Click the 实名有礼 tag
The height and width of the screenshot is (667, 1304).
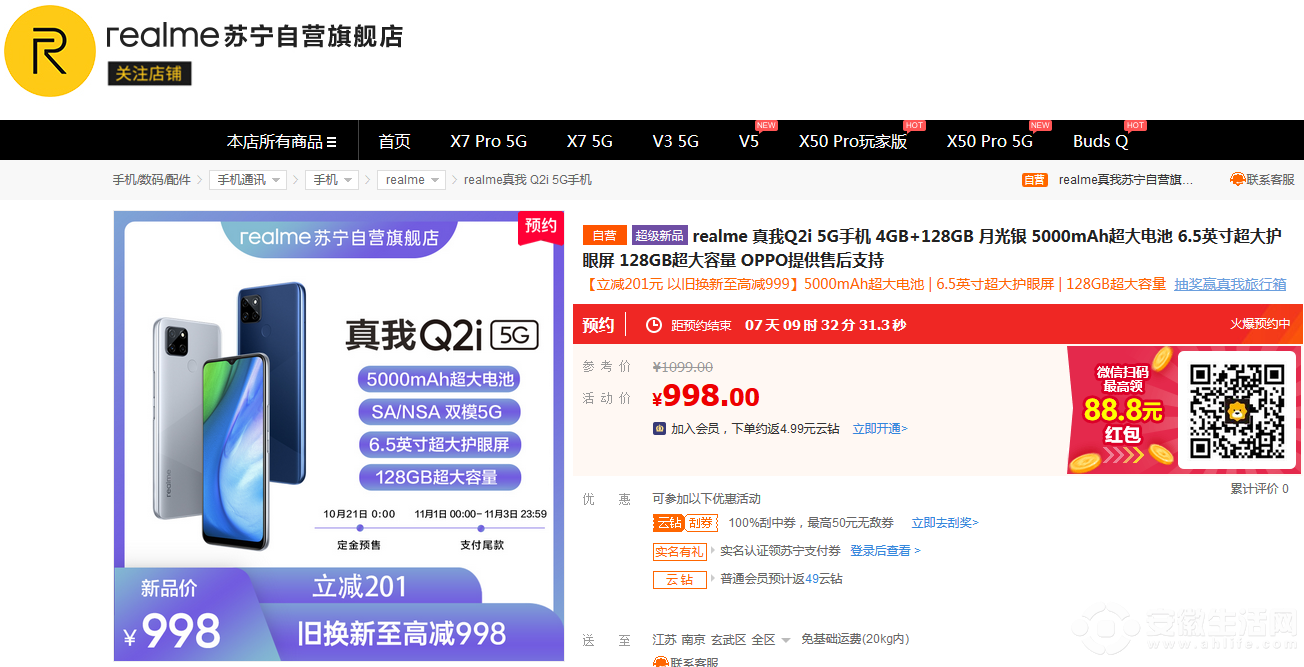tap(680, 551)
